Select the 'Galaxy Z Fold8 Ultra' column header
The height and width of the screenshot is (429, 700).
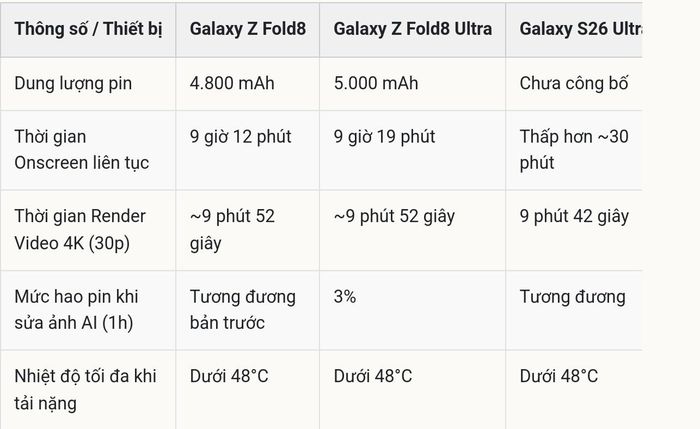[412, 29]
